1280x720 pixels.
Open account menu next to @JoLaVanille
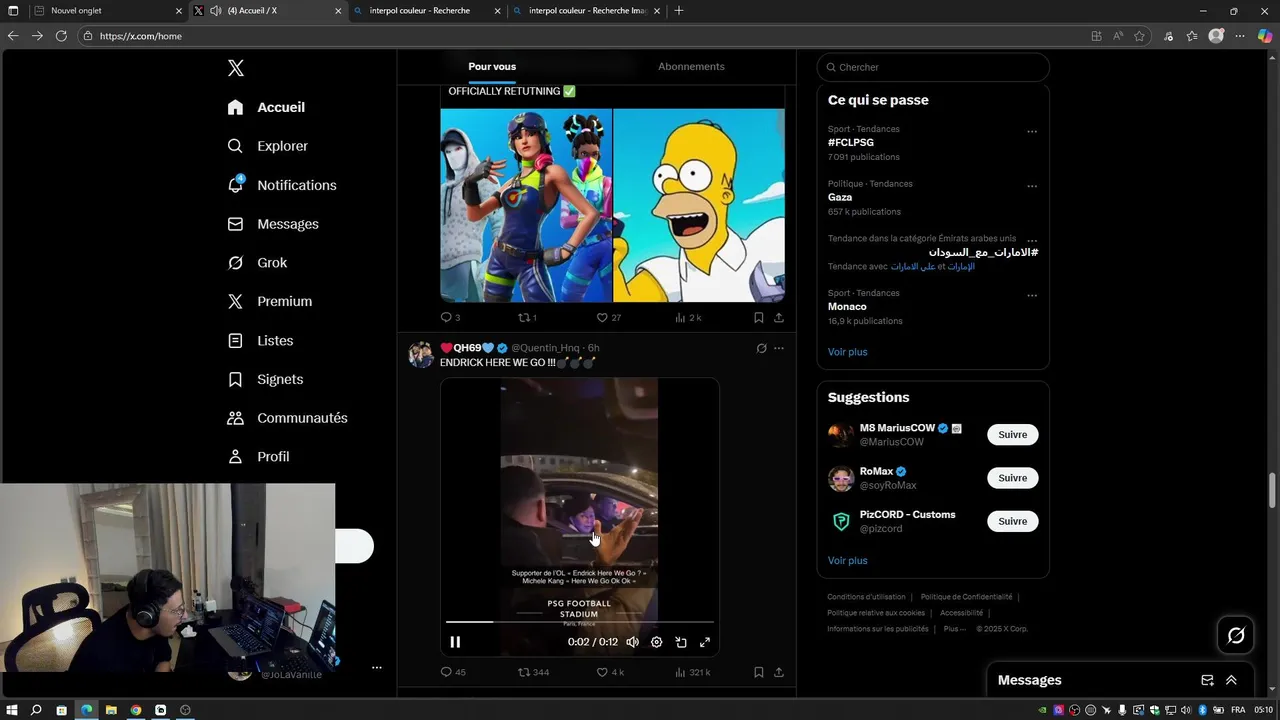coord(377,667)
